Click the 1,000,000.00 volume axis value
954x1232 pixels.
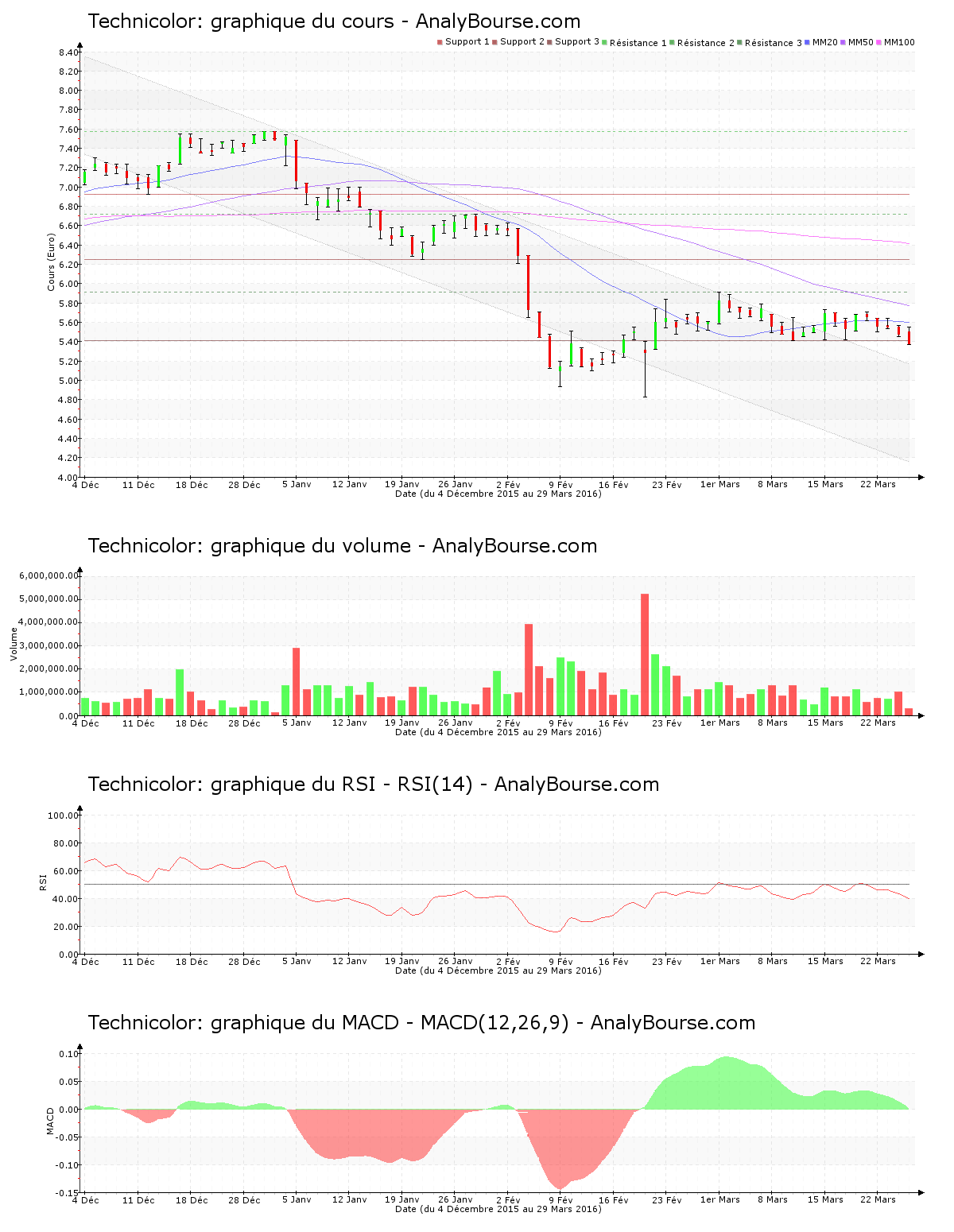(49, 692)
